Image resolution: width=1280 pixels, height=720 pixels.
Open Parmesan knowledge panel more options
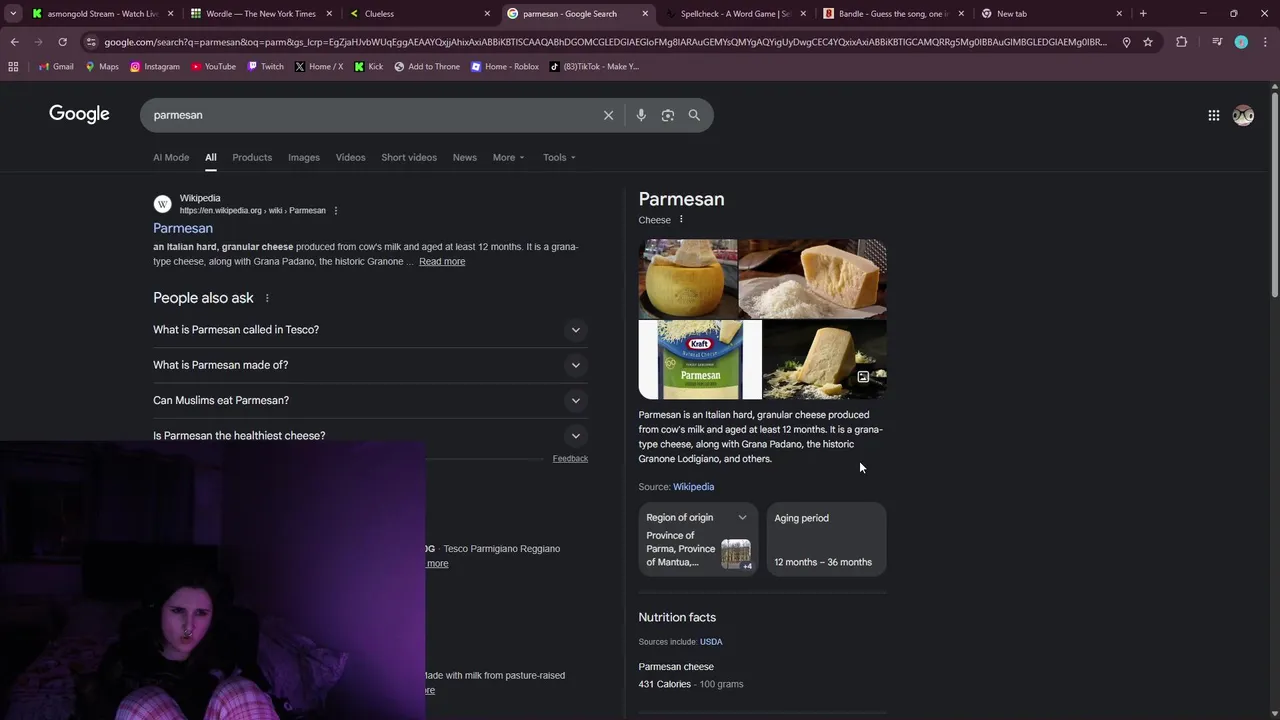pyautogui.click(x=681, y=220)
